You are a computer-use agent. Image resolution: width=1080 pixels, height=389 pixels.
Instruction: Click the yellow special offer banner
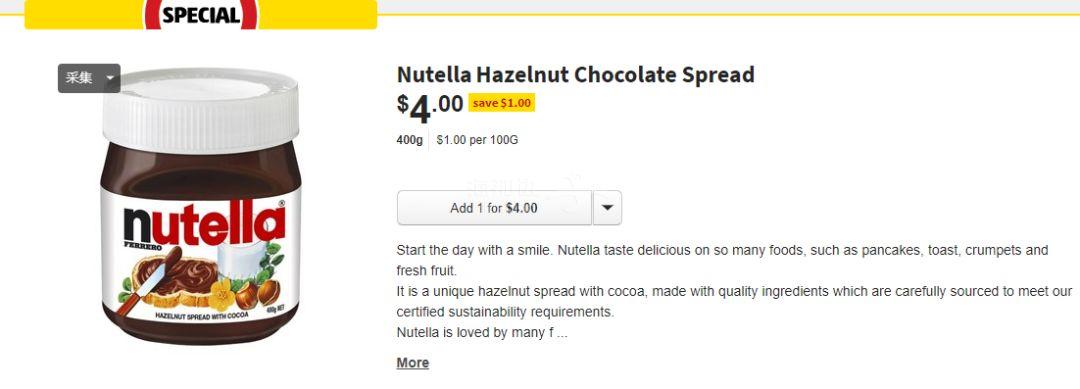(x=200, y=14)
